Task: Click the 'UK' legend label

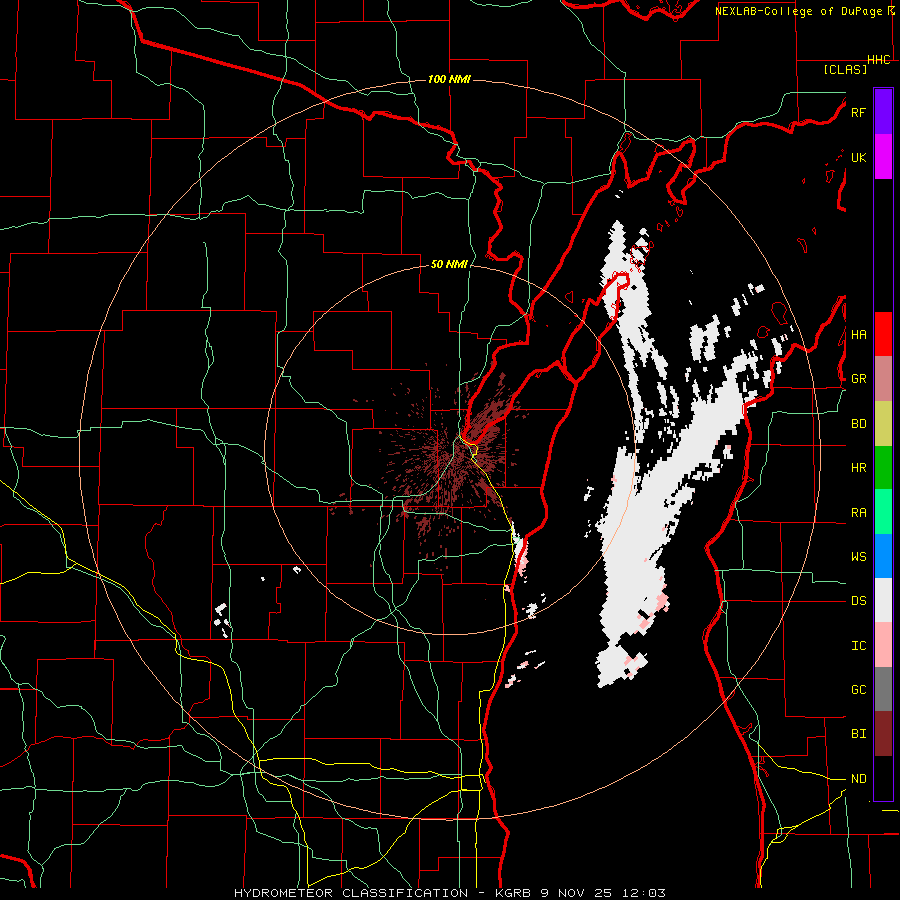Action: click(858, 157)
